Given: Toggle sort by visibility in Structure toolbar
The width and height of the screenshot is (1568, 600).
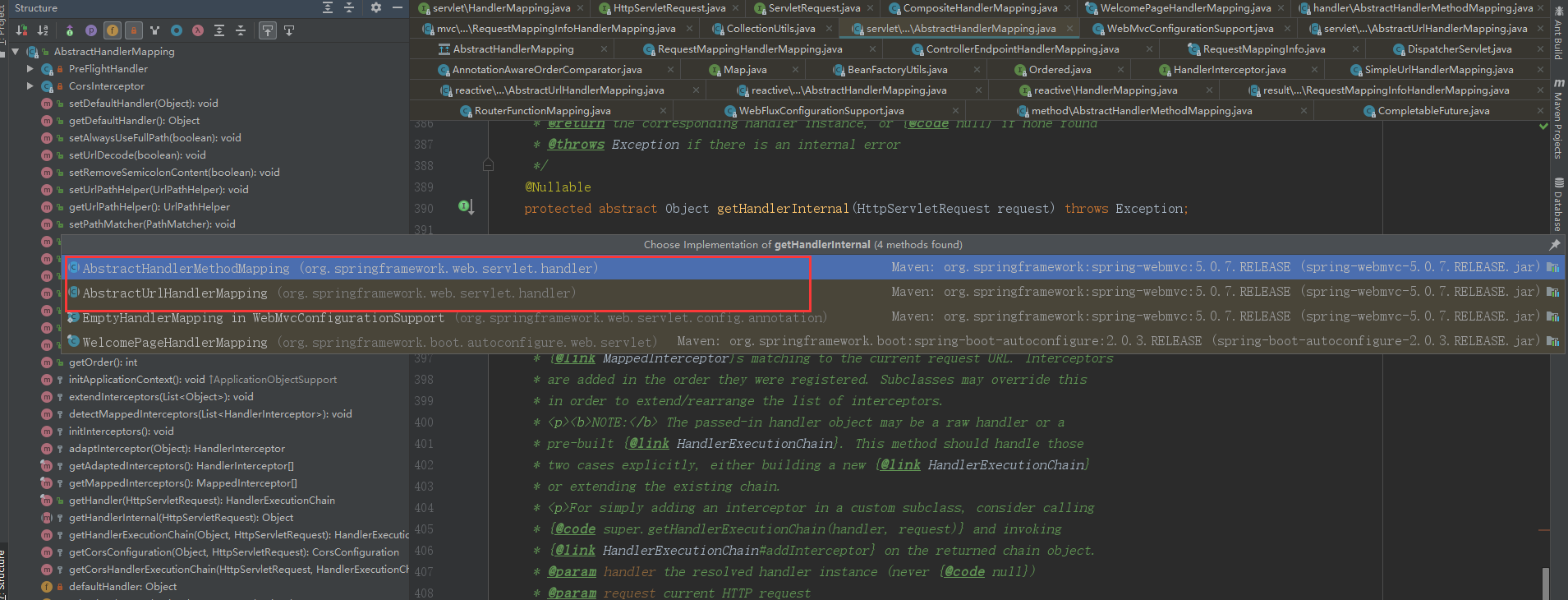Looking at the screenshot, I should [x=22, y=30].
